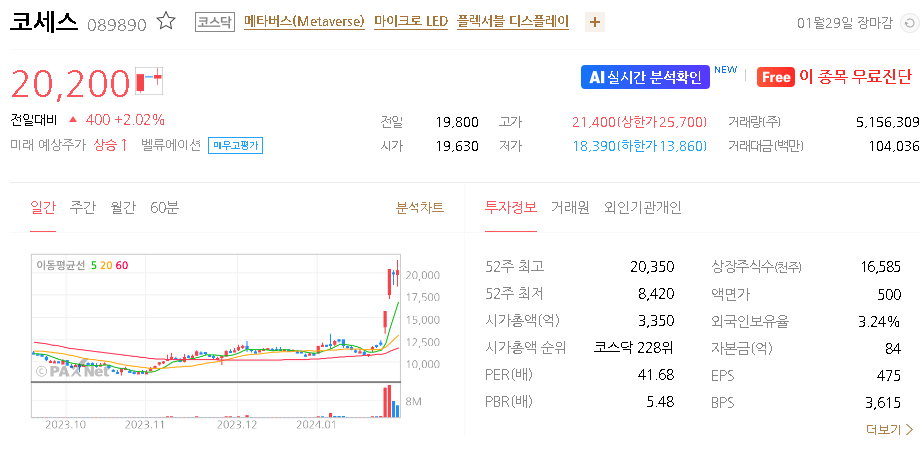Expand 더보기 for more investment info

tap(890, 430)
